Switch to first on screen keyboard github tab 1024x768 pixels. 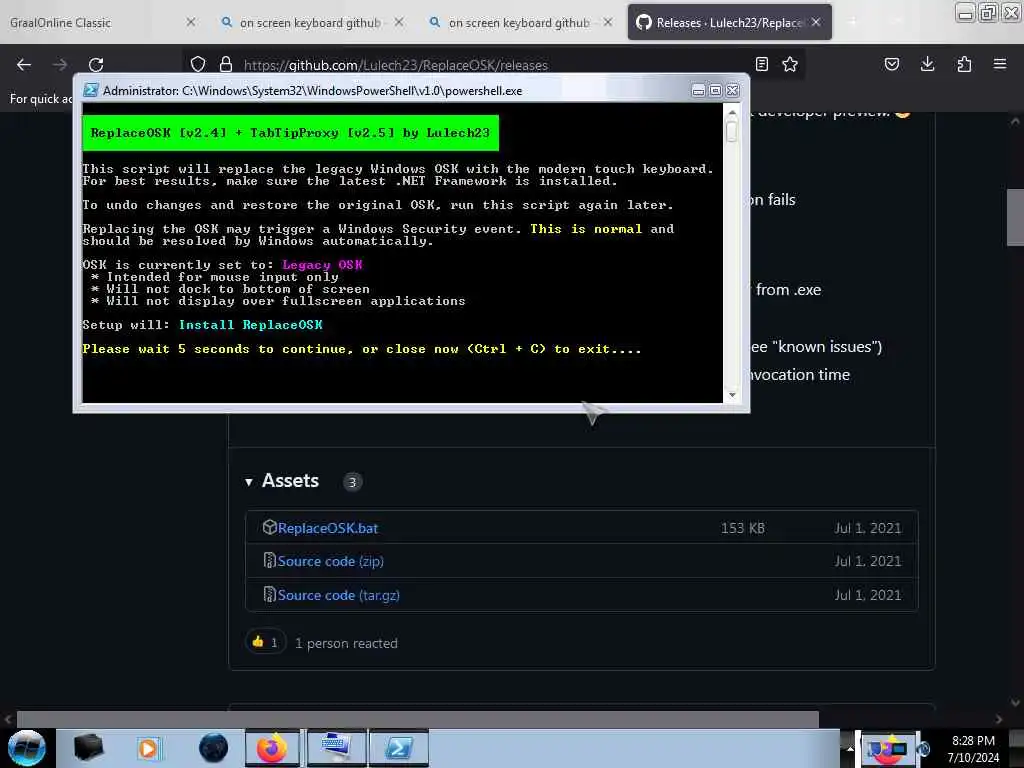(x=310, y=23)
